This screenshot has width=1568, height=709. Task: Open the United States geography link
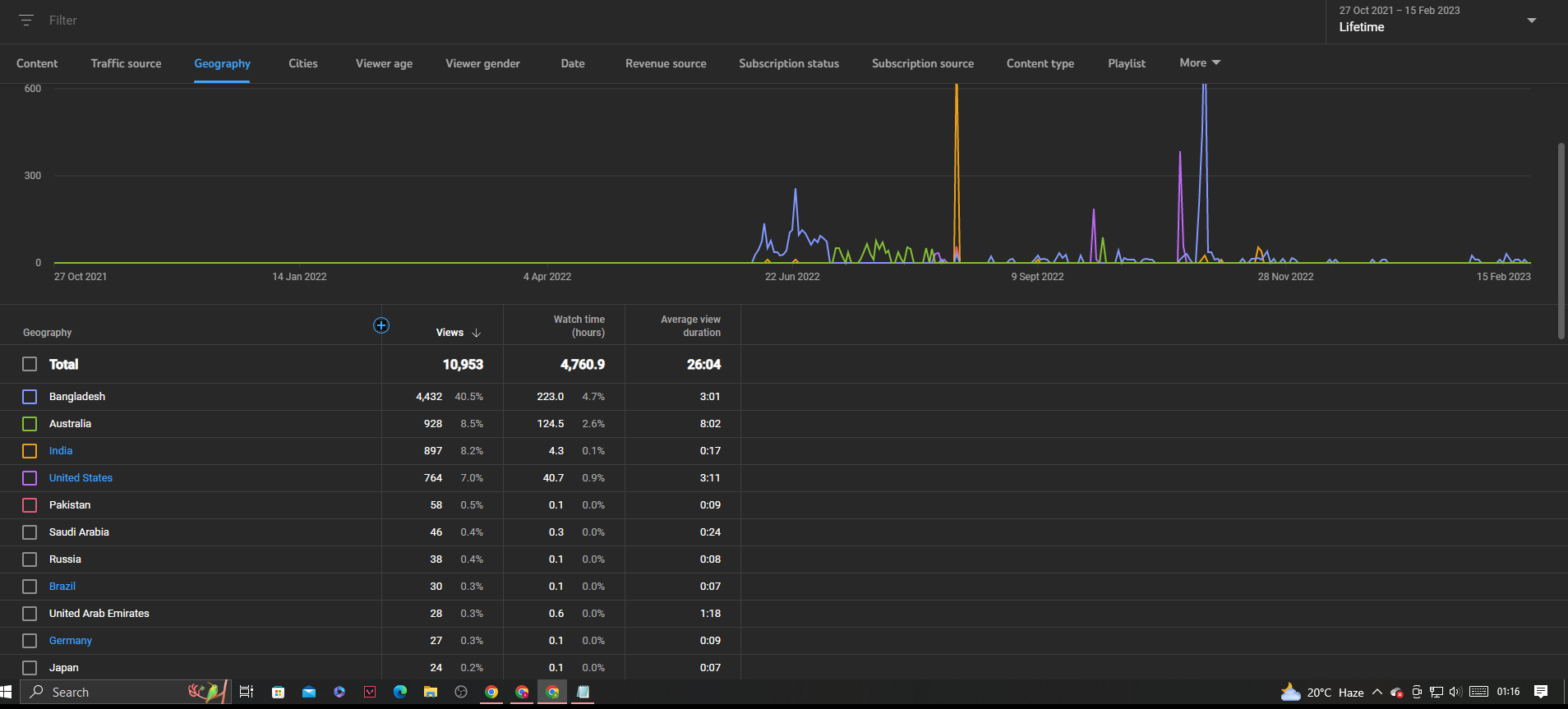pyautogui.click(x=81, y=478)
